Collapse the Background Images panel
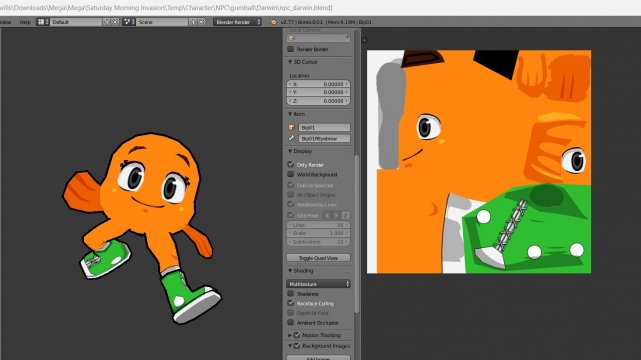This screenshot has width=641, height=360. 290,346
